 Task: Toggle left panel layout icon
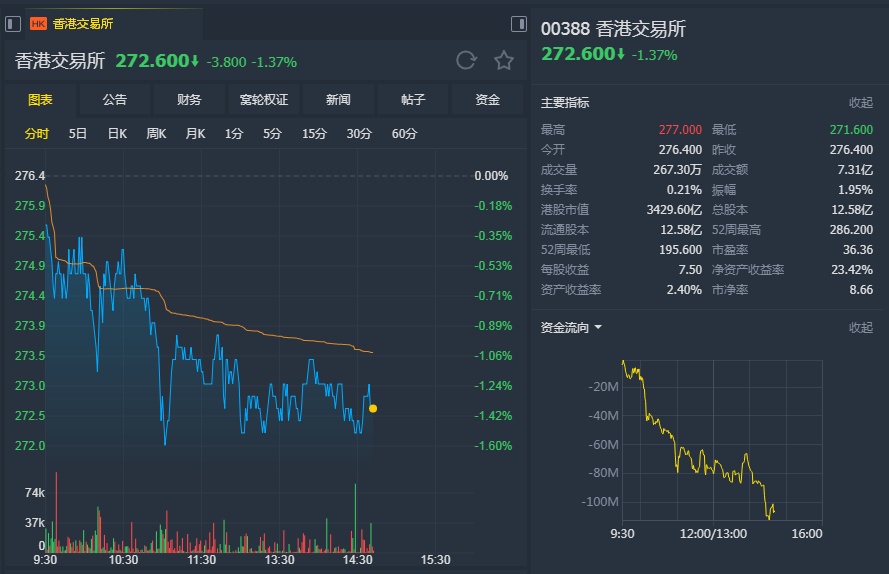coord(16,23)
